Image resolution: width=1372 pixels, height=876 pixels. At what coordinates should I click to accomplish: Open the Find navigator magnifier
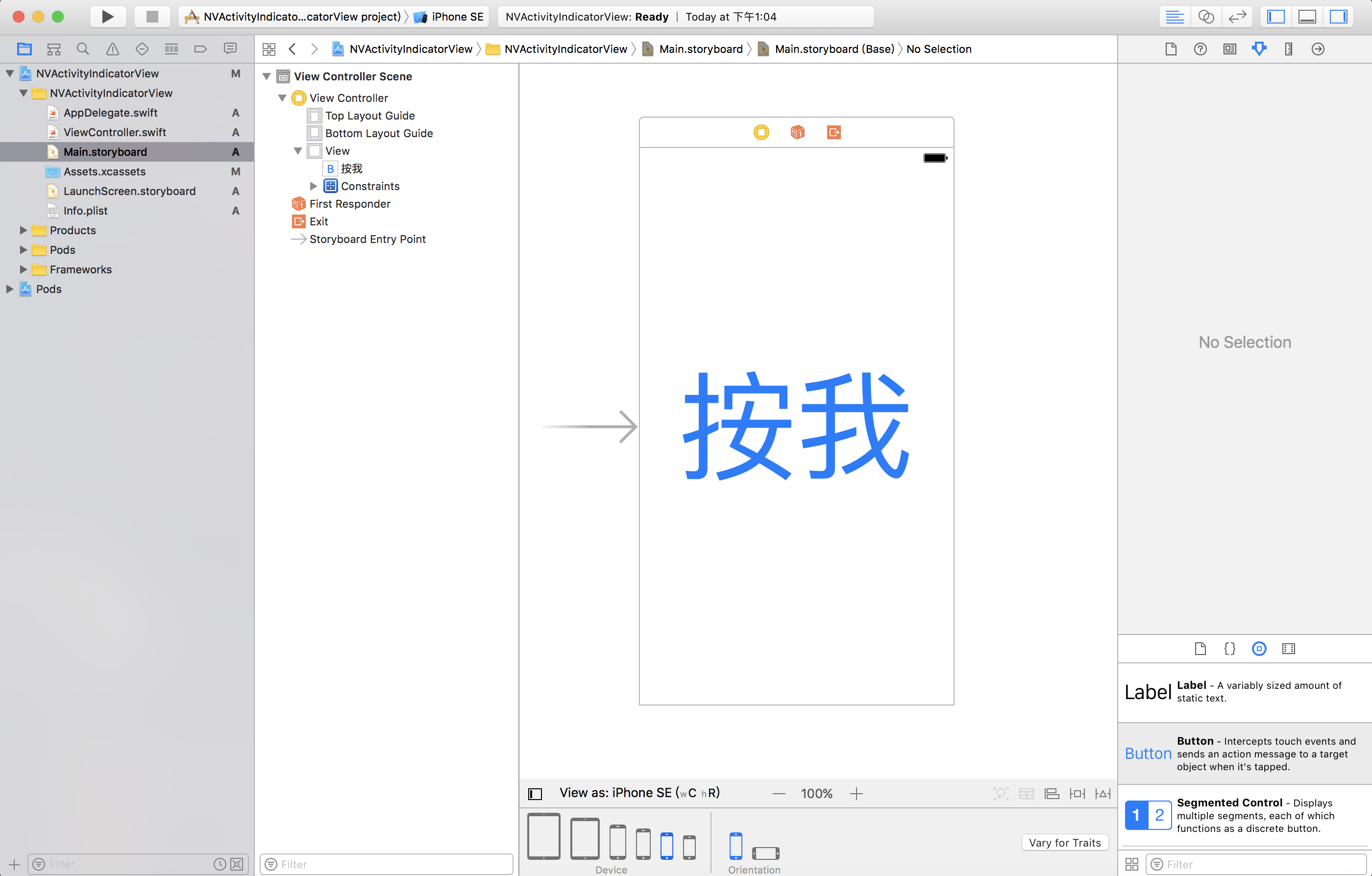(83, 49)
